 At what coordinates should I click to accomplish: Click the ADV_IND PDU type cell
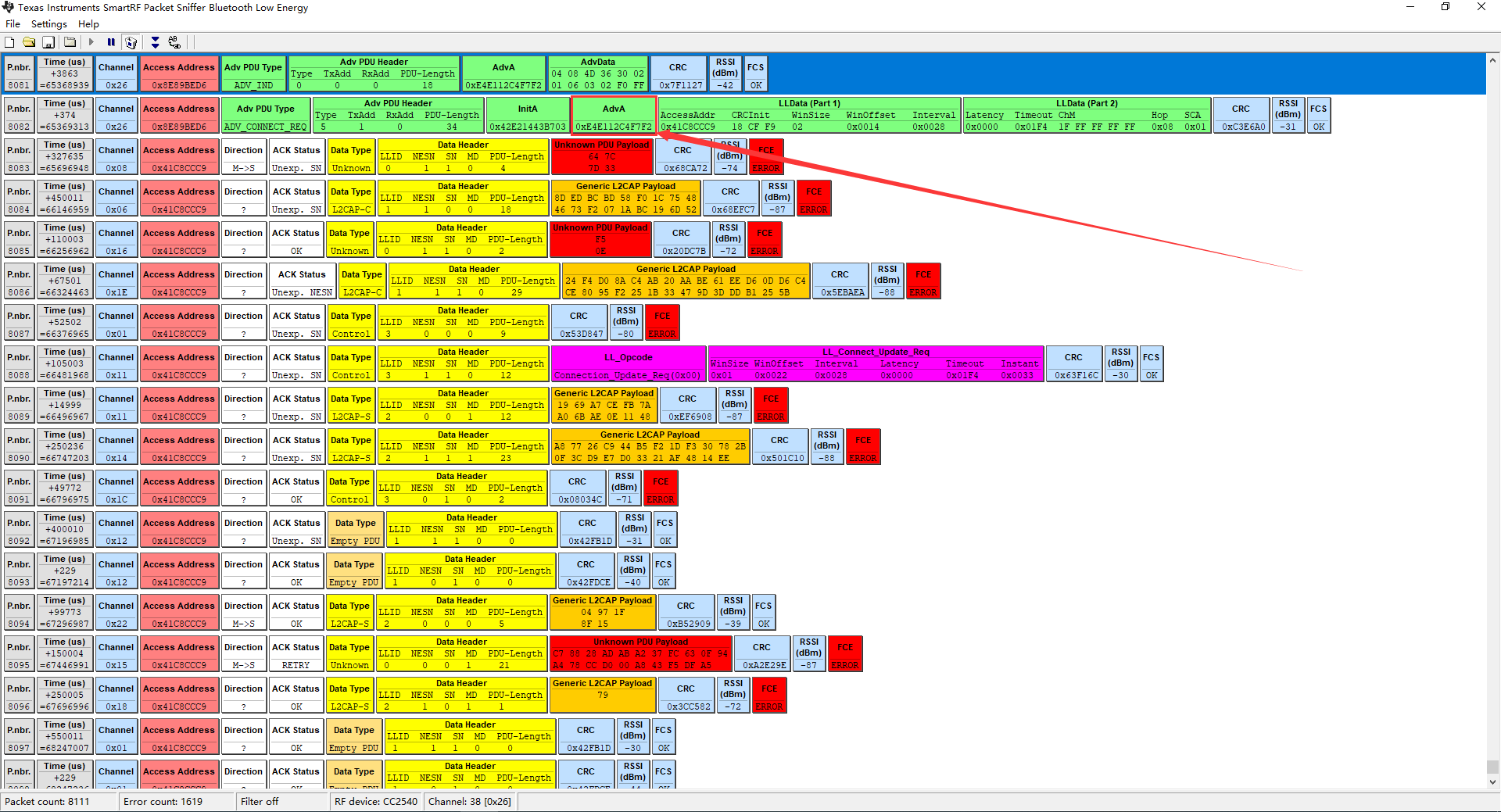[x=253, y=74]
